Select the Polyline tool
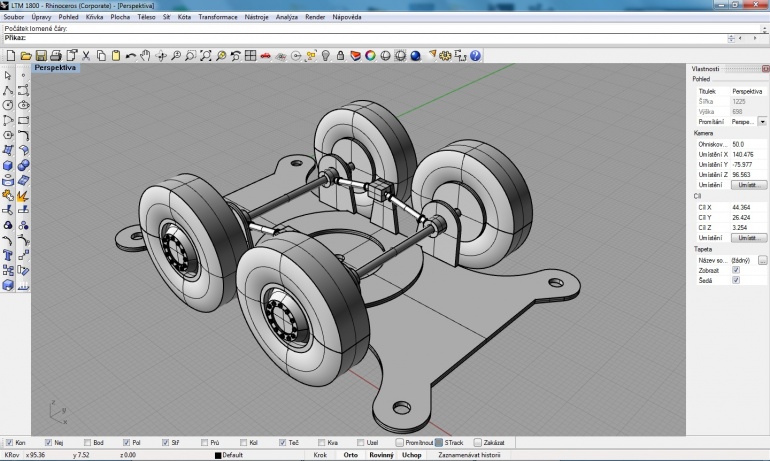 pyautogui.click(x=8, y=90)
